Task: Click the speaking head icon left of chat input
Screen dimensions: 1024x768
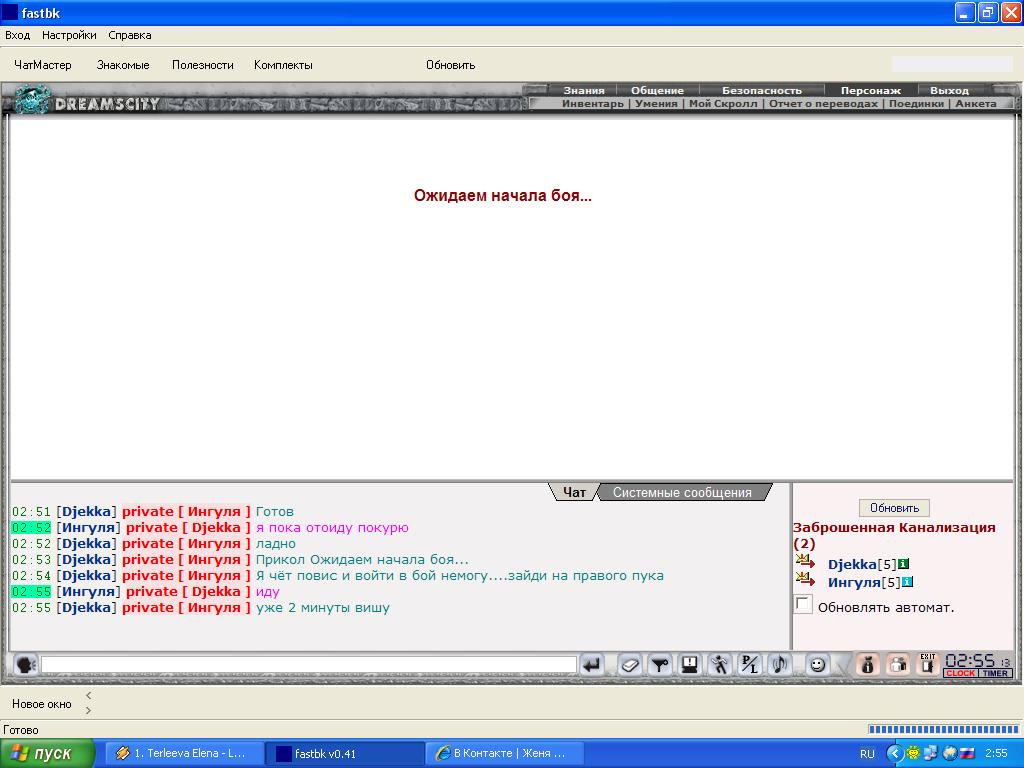Action: [25, 665]
